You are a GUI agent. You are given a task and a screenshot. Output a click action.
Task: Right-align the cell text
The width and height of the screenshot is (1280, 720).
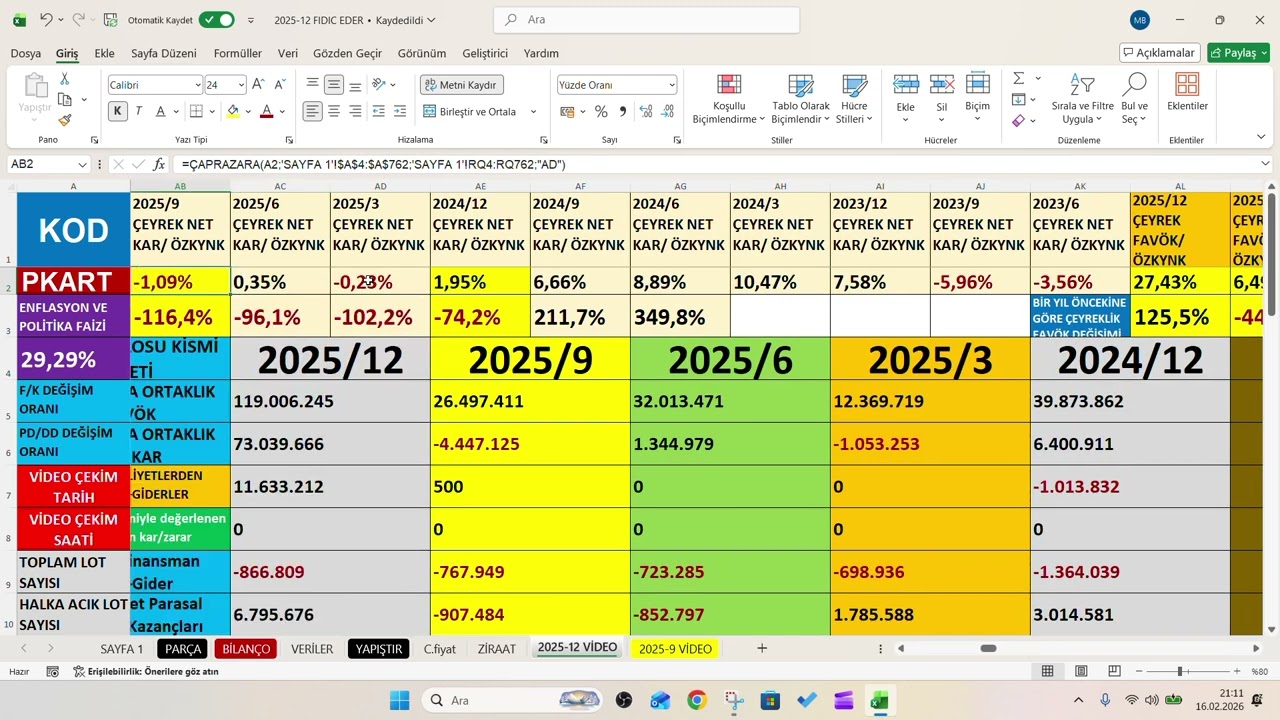point(355,111)
